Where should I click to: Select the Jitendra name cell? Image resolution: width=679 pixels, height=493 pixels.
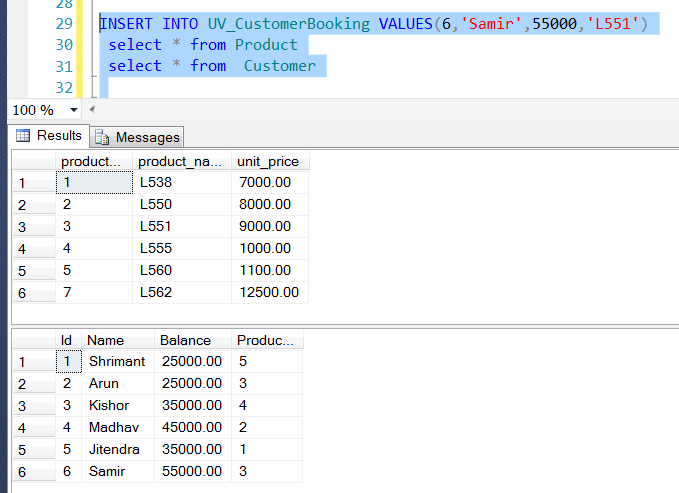coord(118,450)
